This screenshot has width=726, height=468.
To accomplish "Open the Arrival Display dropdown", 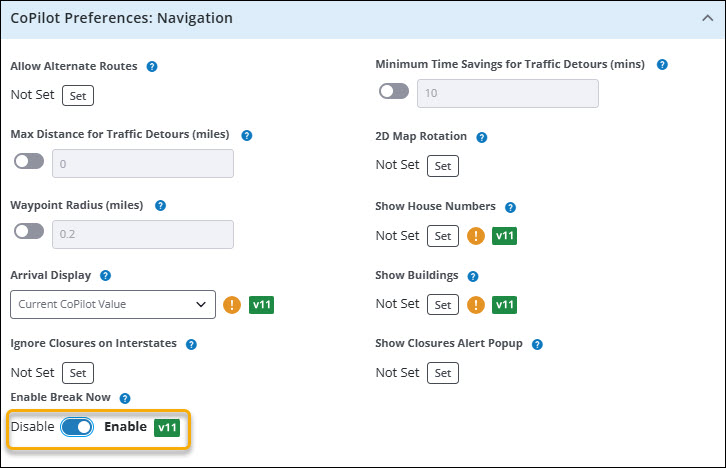I will [113, 304].
